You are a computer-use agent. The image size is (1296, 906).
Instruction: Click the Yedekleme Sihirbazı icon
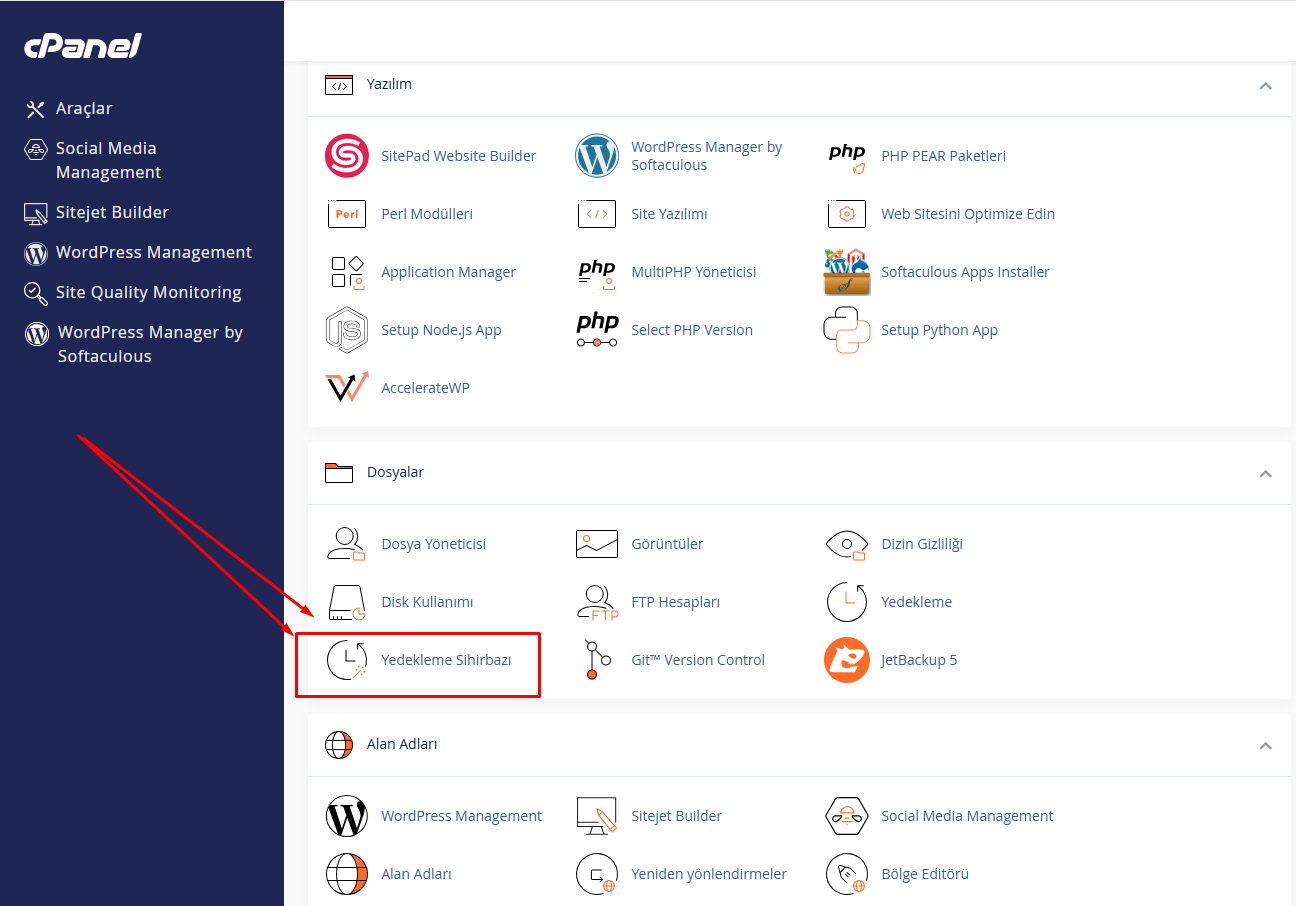pyautogui.click(x=347, y=660)
